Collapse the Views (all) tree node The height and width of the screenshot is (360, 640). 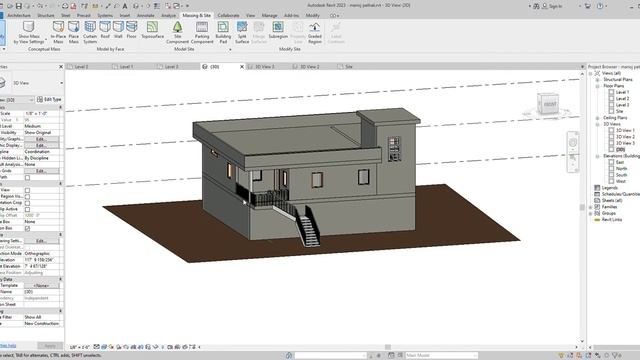tap(591, 73)
